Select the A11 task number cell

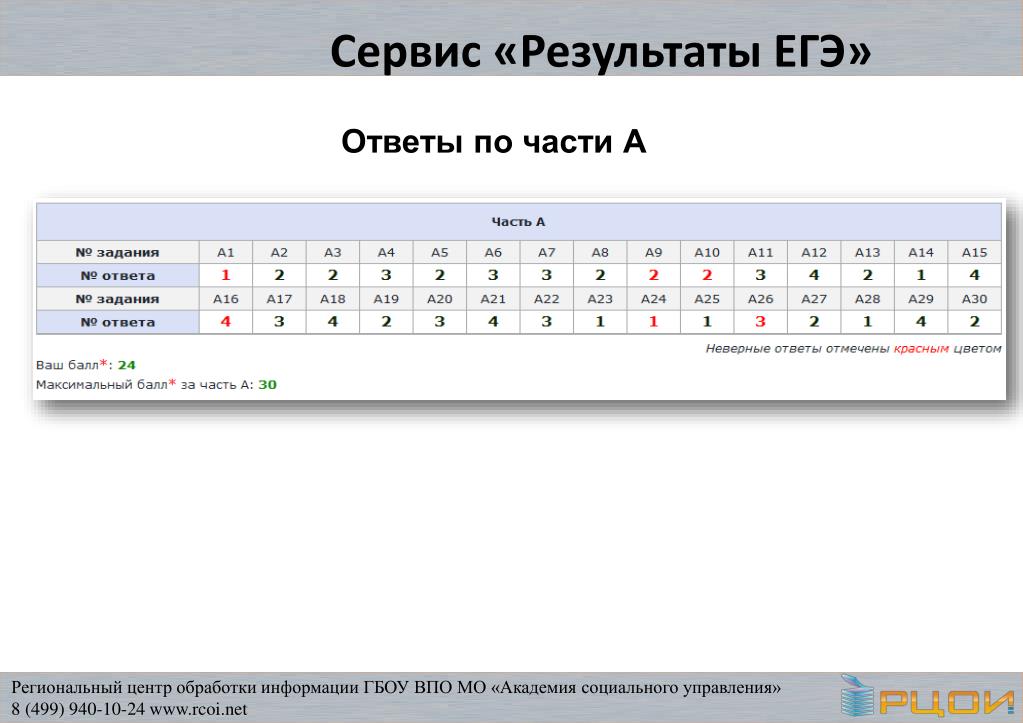pyautogui.click(x=761, y=253)
